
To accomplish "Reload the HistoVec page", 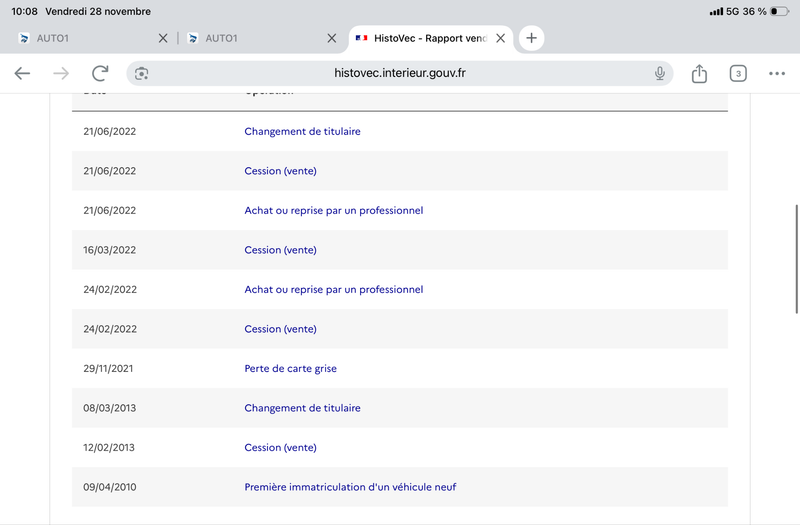I will pyautogui.click(x=100, y=73).
